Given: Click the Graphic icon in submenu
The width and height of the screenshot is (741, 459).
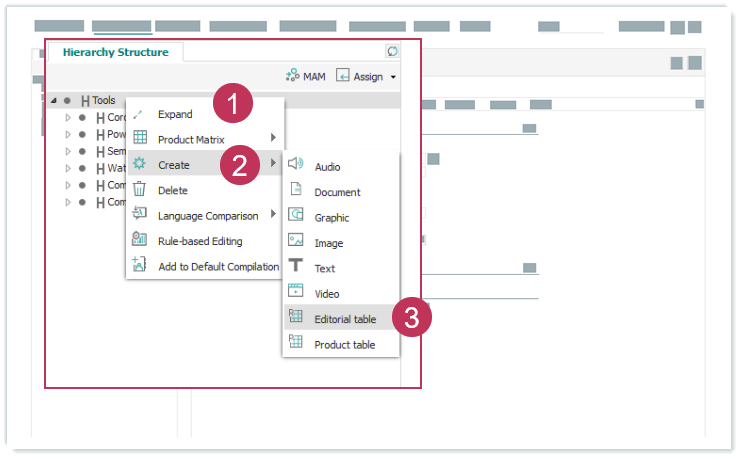Looking at the screenshot, I should coord(295,216).
